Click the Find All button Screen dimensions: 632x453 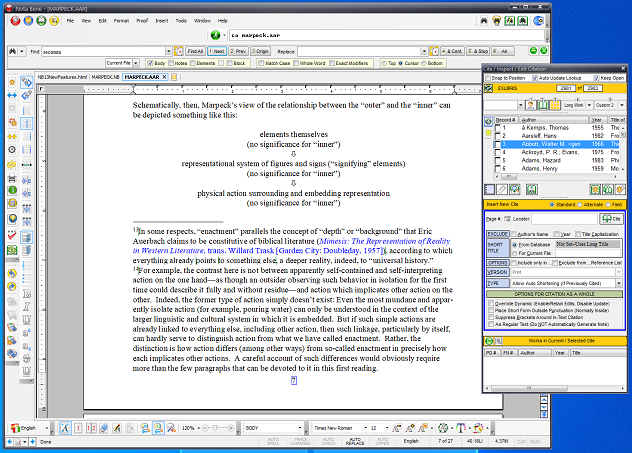(x=194, y=50)
